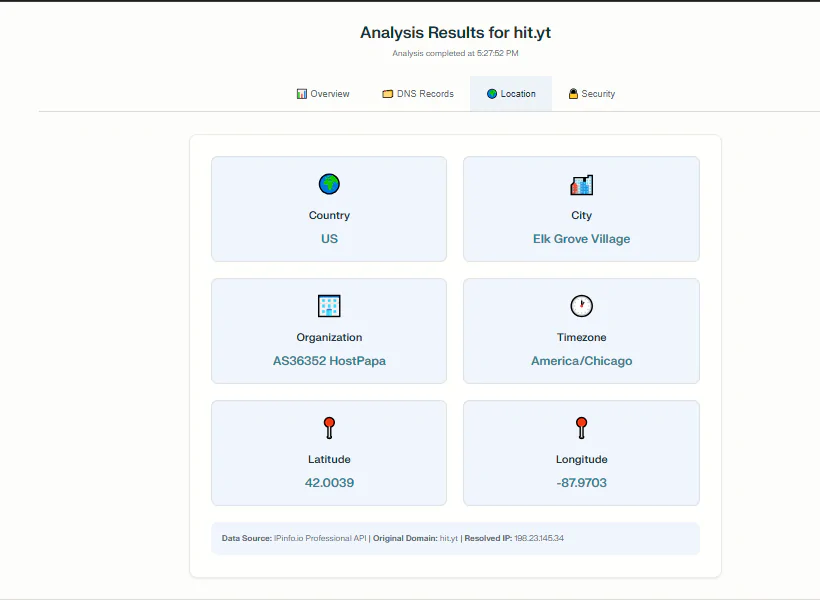Switch to the Location tab
820x600 pixels.
pos(511,94)
